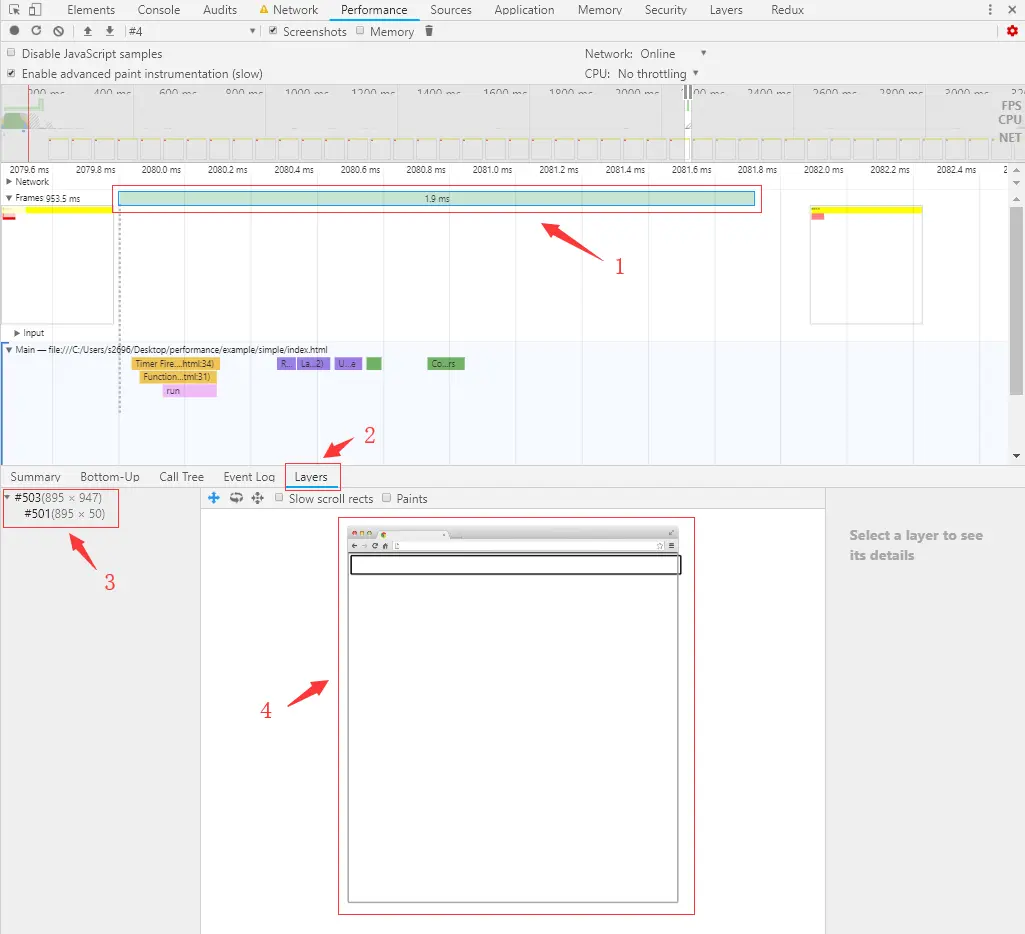
Task: Select the inspect element picker icon
Action: coord(14,10)
